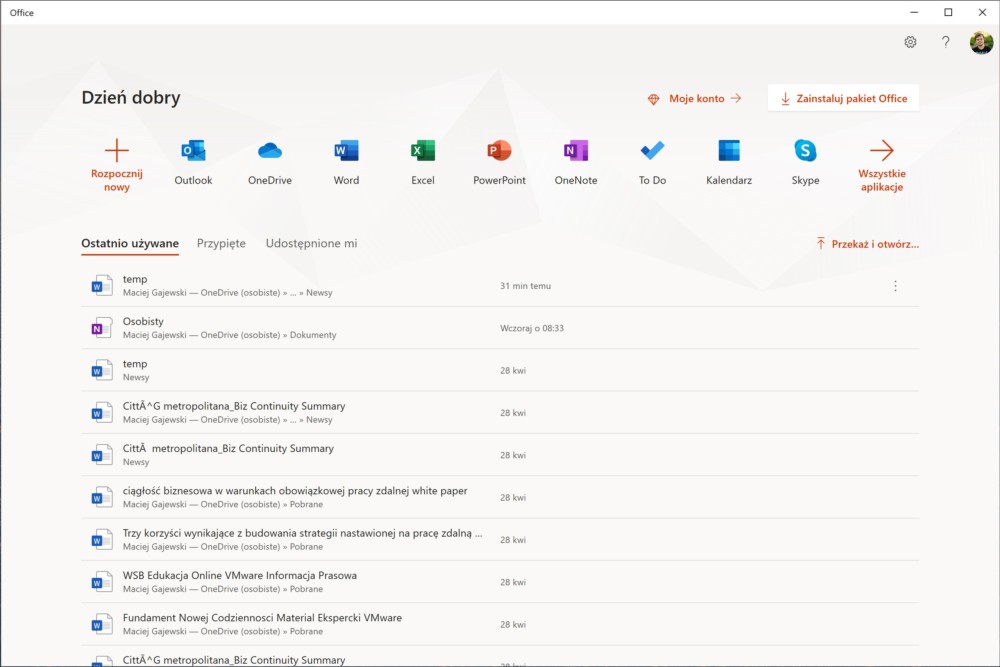The height and width of the screenshot is (667, 1000).
Task: Open more options for first temp file
Action: [x=895, y=286]
